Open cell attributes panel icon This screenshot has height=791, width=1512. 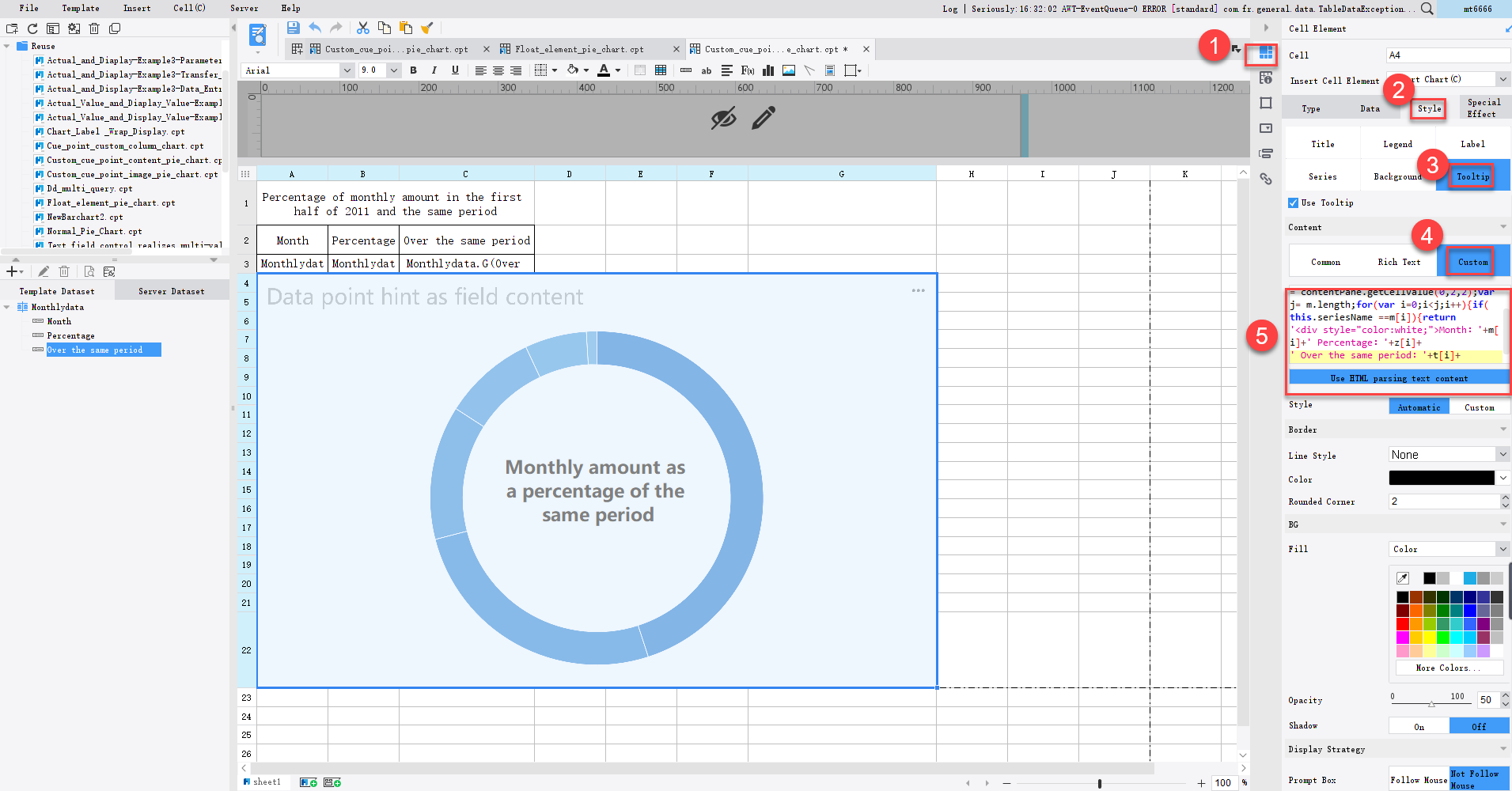point(1266,78)
